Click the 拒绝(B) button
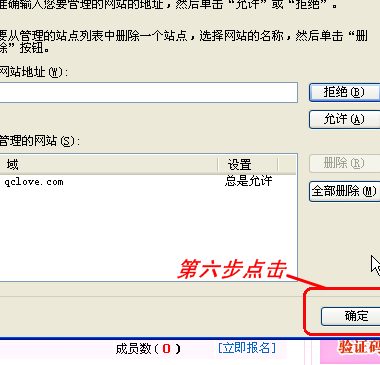Viewport: 380px width, 365px height. tap(345, 92)
